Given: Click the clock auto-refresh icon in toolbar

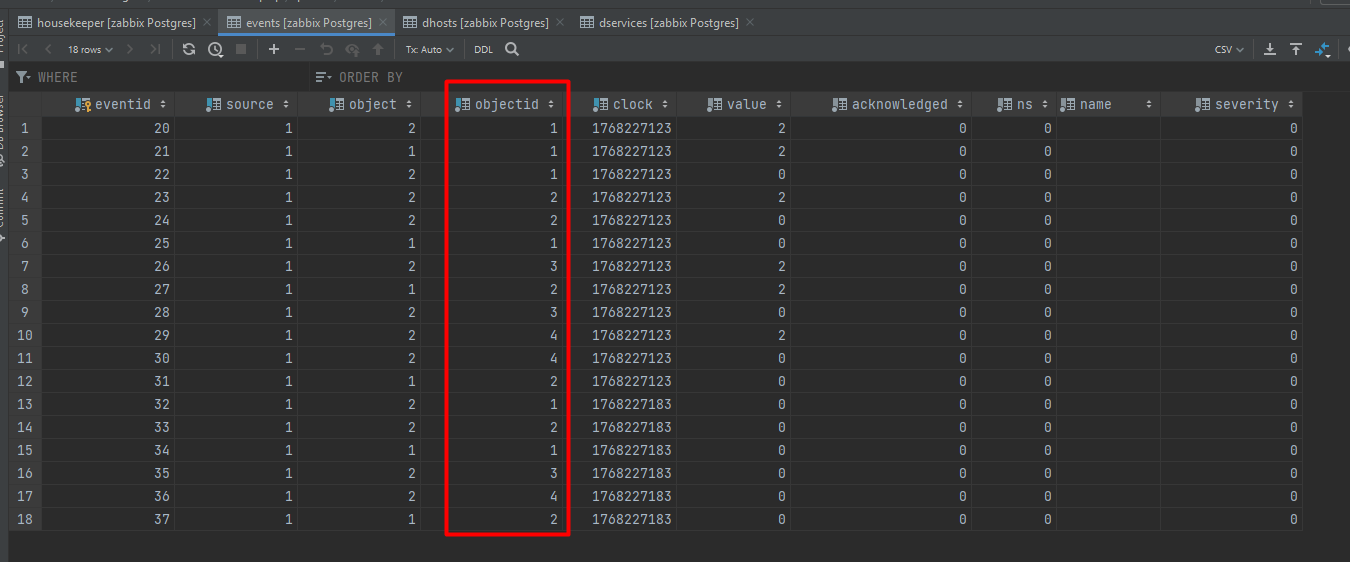Looking at the screenshot, I should click(215, 49).
